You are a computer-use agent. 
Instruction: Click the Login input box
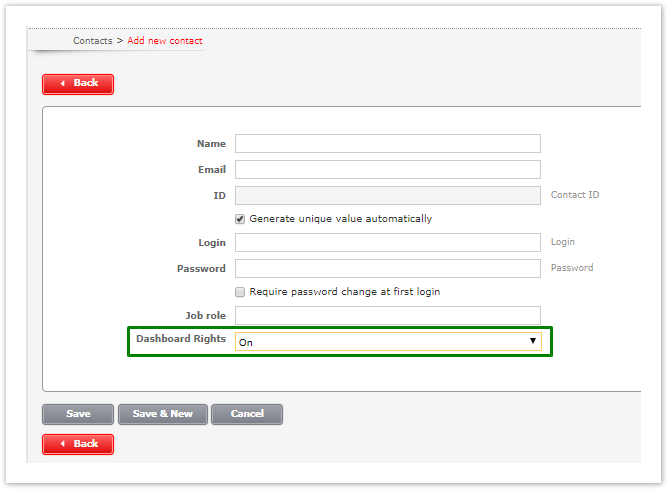pyautogui.click(x=388, y=243)
